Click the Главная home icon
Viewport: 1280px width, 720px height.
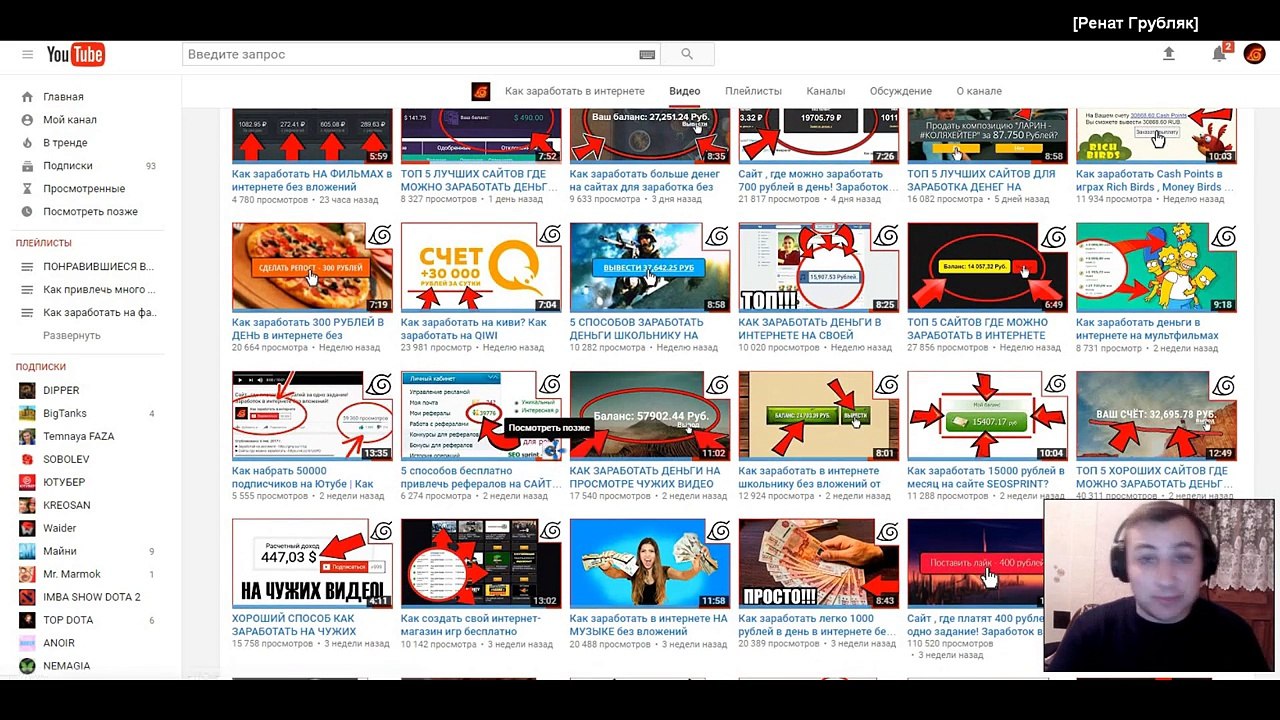click(27, 97)
